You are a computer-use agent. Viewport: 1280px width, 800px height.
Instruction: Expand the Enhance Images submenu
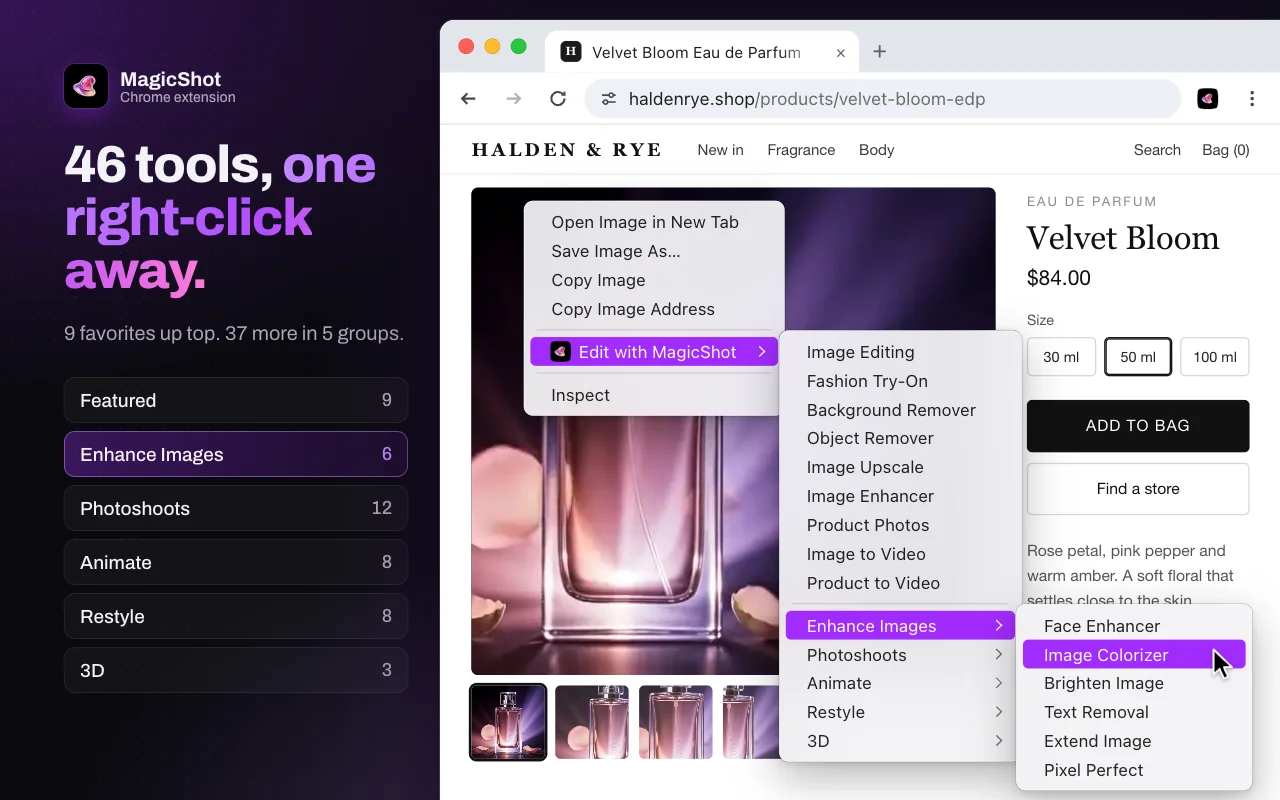click(x=900, y=626)
